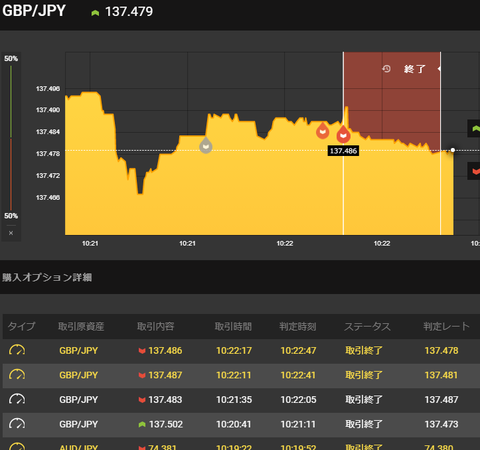Viewport: 480px width, 450px height.
Task: Click the settlement rate 137.473
Action: coord(441,424)
